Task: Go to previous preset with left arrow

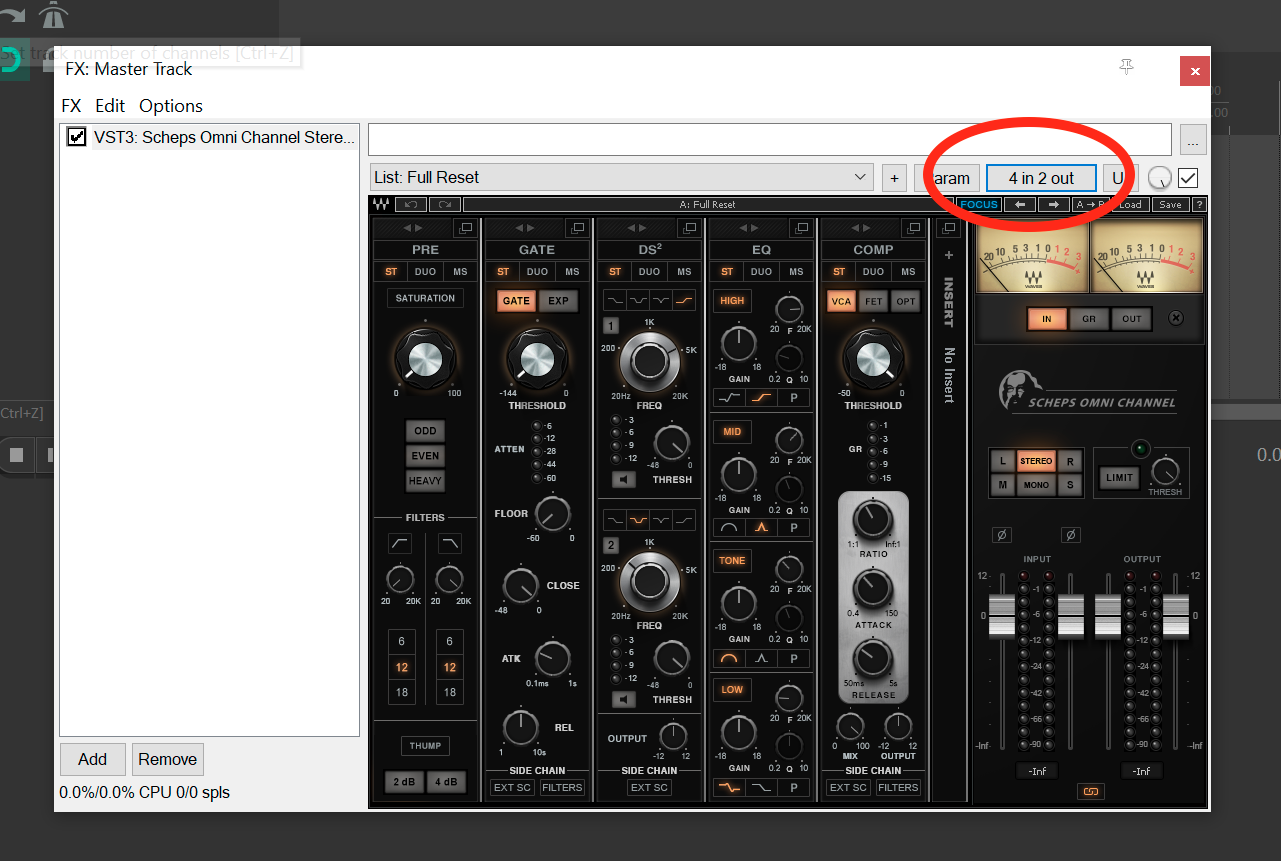Action: pyautogui.click(x=1020, y=204)
